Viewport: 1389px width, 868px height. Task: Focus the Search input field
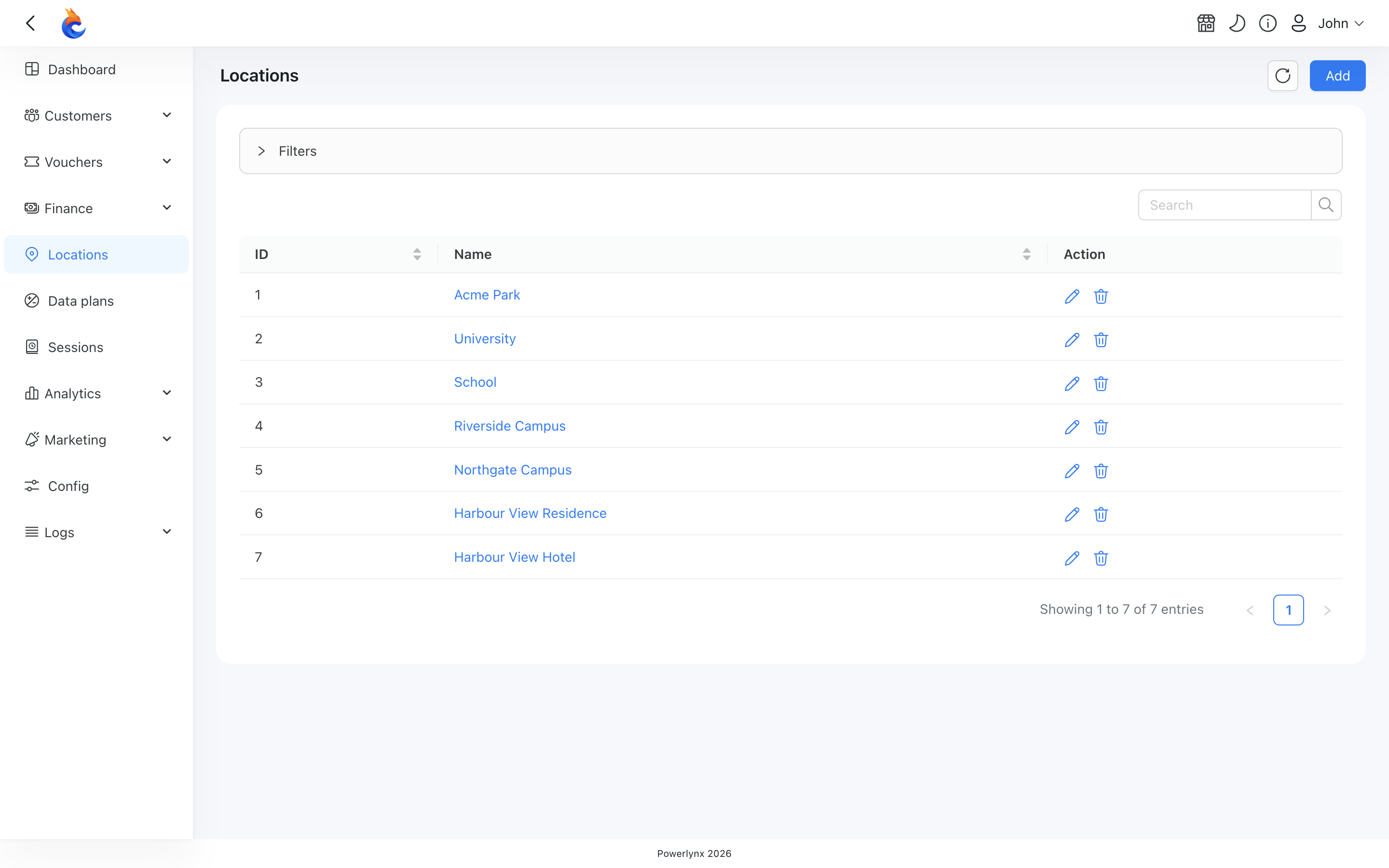[x=1224, y=205]
